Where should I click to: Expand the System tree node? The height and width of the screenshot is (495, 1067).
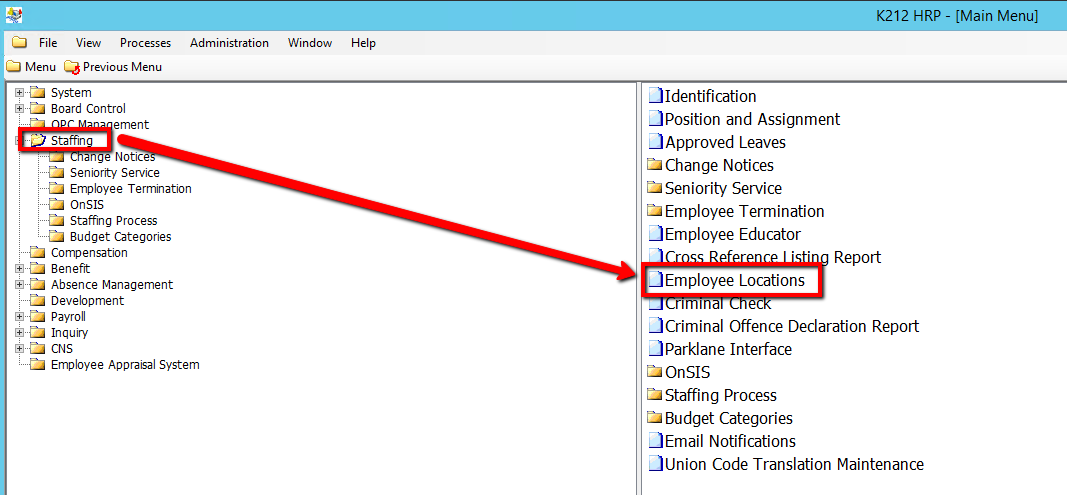(19, 93)
